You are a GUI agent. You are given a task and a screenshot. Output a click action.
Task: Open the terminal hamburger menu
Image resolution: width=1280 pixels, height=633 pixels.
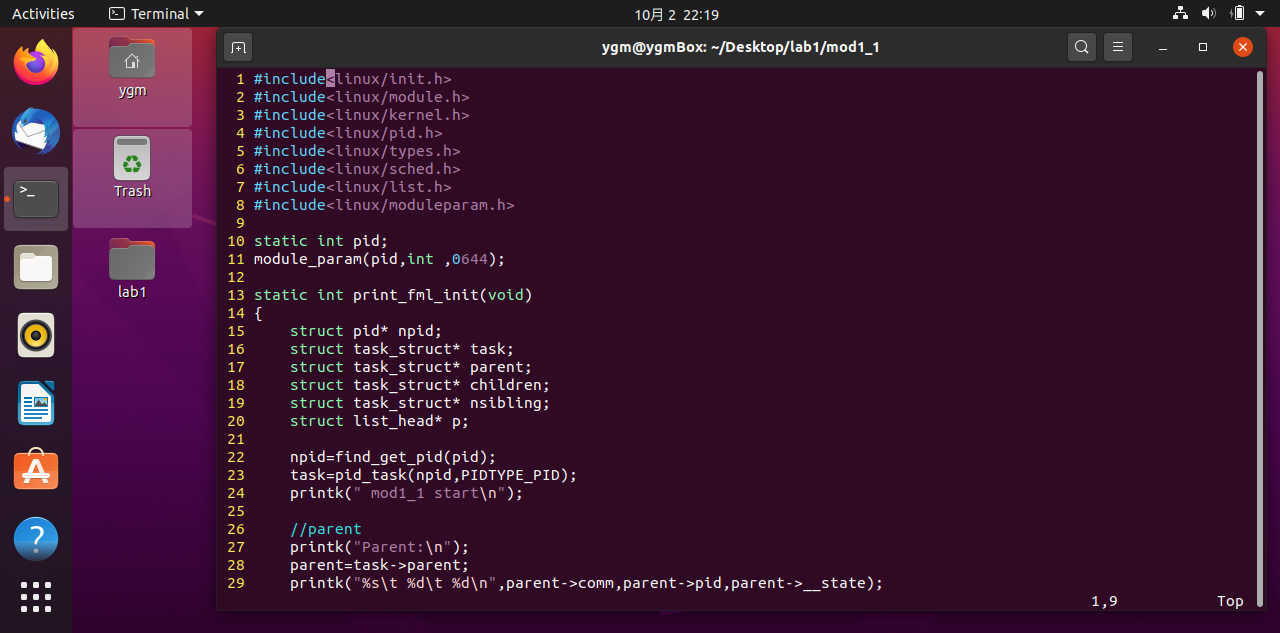pyautogui.click(x=1118, y=47)
